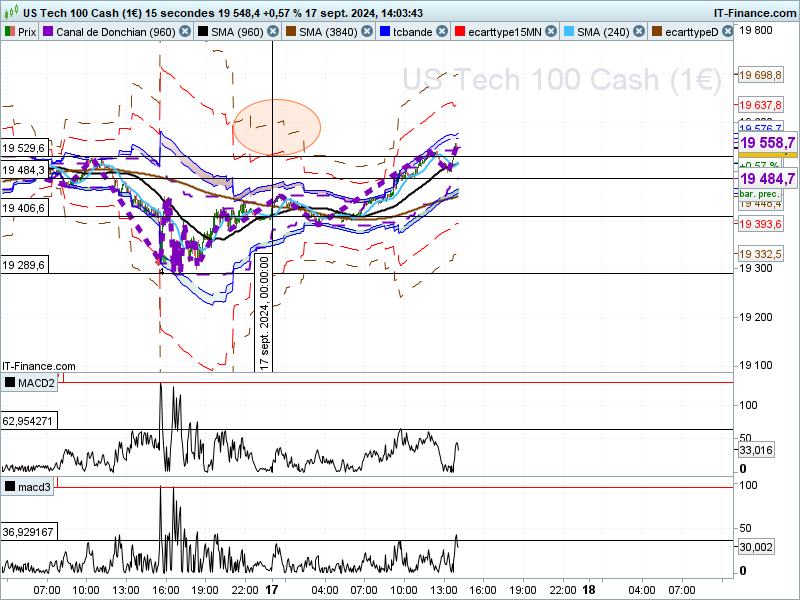This screenshot has height=600, width=800.
Task: Close the tcbande indicator
Action: coord(442,32)
